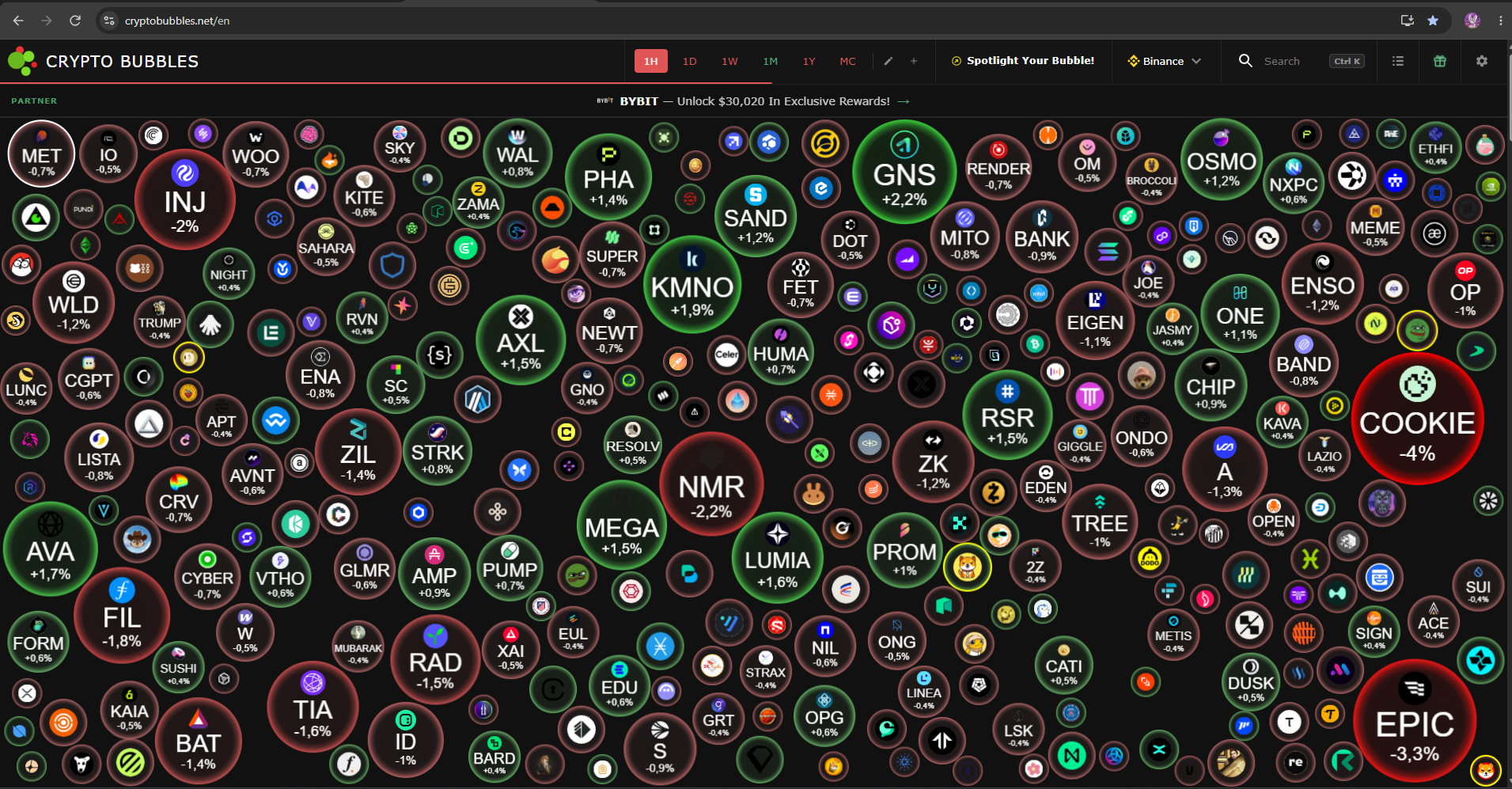Click the Spotlight Your Bubble! button
The height and width of the screenshot is (789, 1512).
pos(1023,61)
